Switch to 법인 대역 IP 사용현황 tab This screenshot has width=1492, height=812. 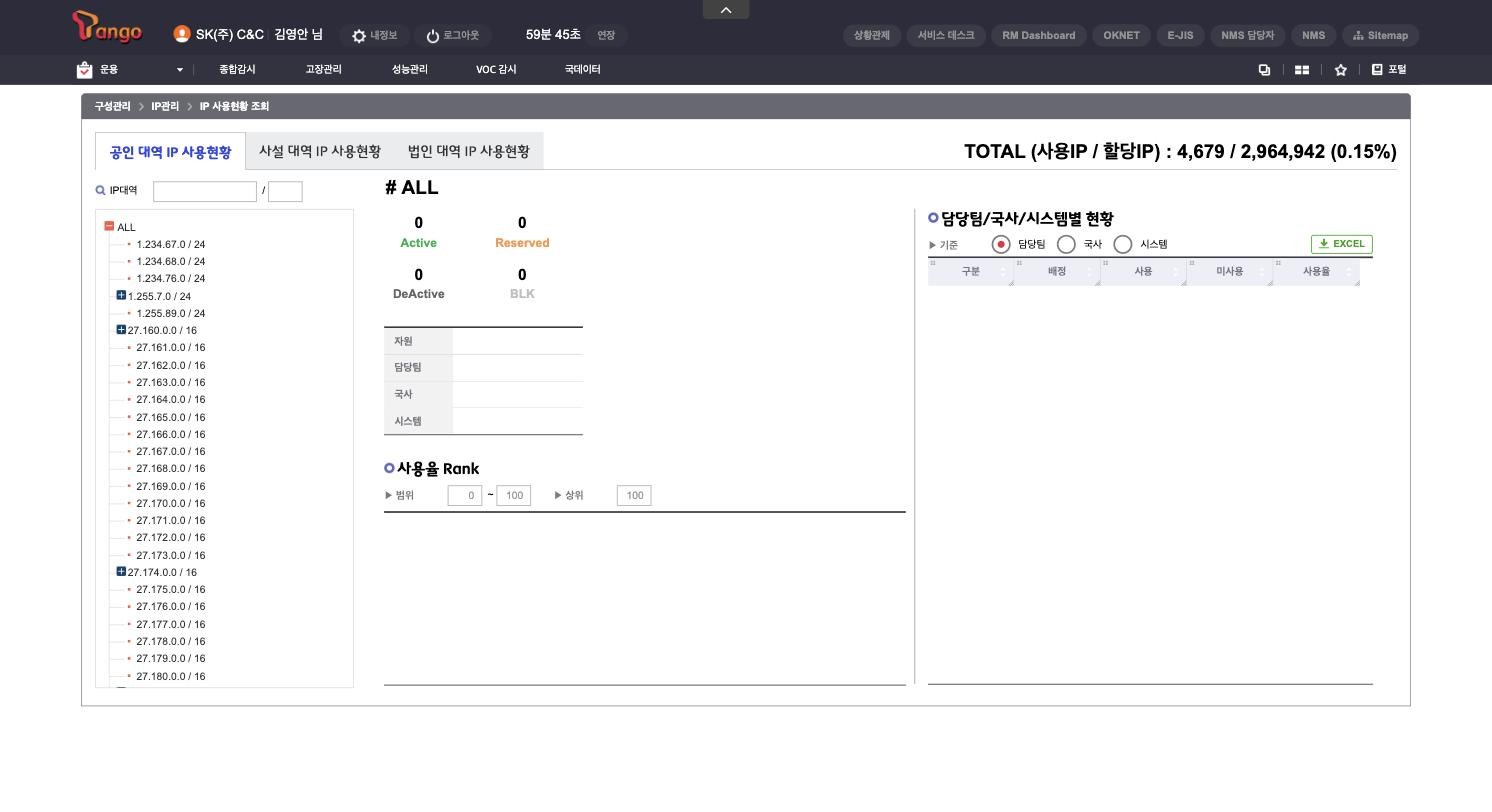tap(468, 151)
